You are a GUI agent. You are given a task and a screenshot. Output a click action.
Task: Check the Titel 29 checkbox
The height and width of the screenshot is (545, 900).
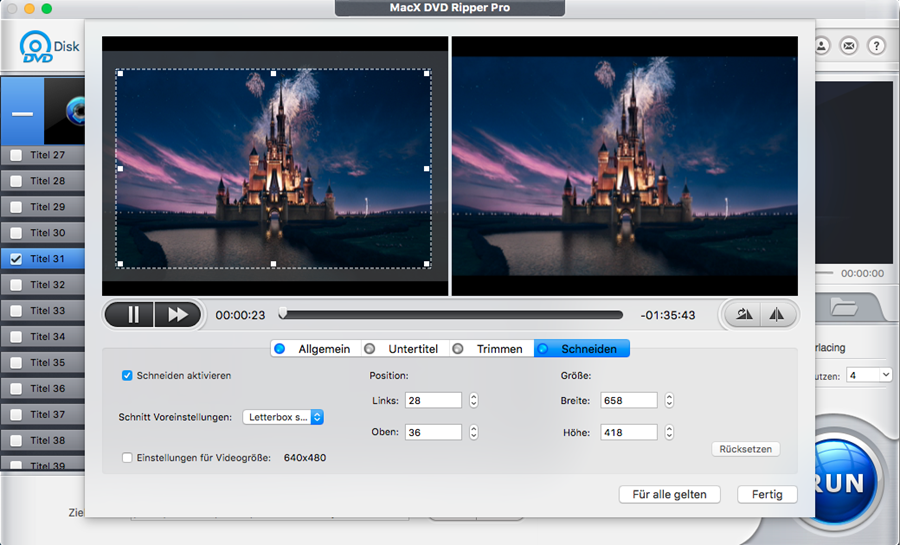[x=16, y=207]
